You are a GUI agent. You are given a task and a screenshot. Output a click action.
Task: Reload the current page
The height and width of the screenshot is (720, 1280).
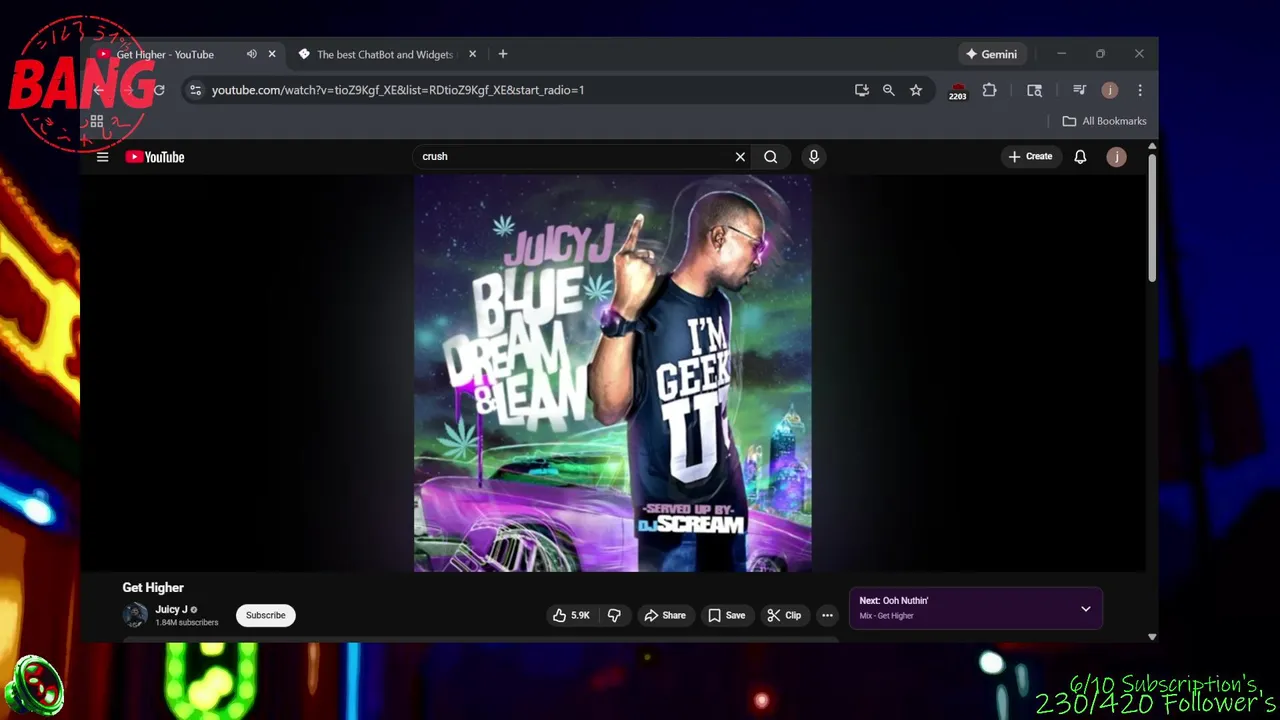tap(159, 90)
